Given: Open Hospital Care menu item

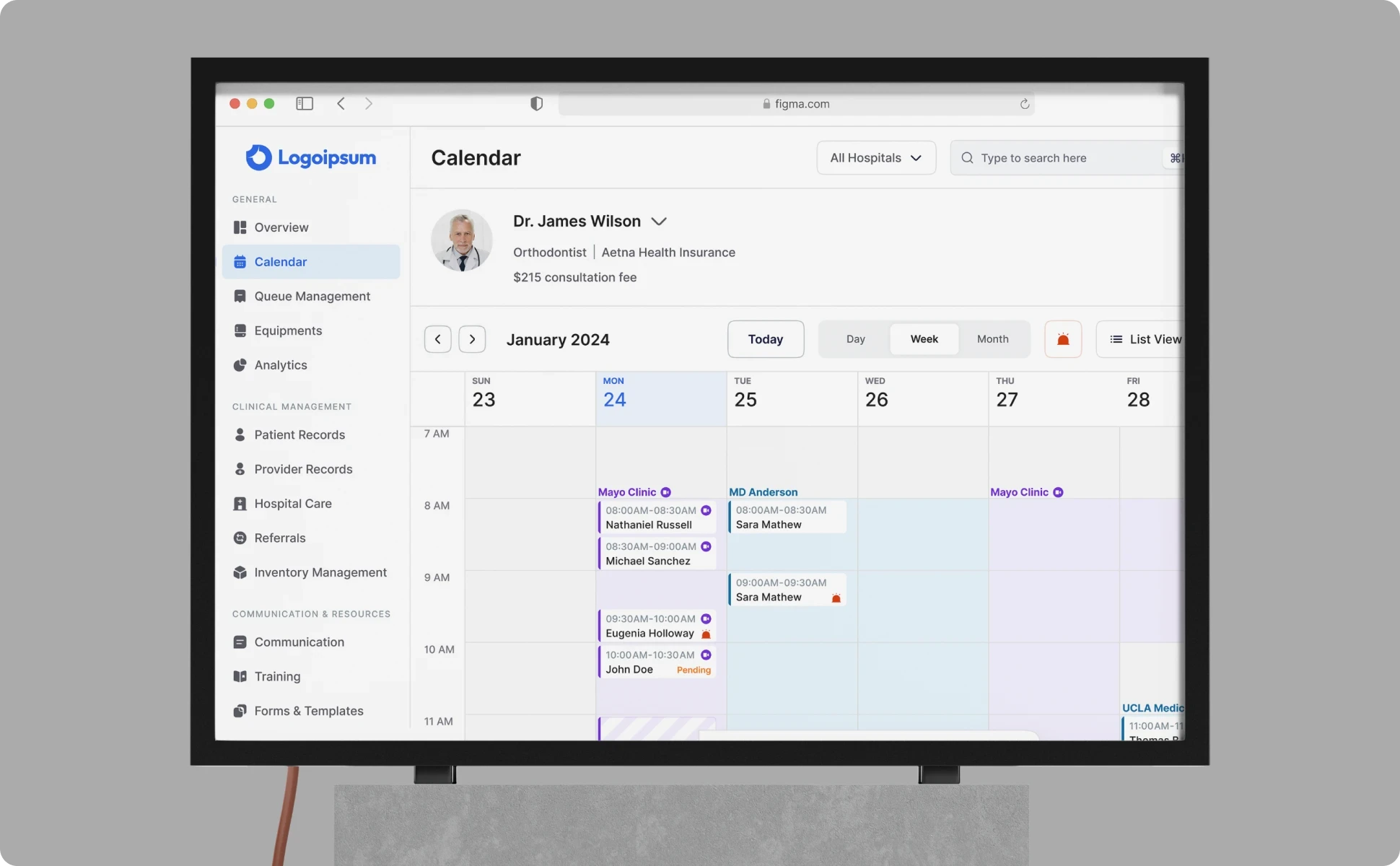Looking at the screenshot, I should 292,504.
